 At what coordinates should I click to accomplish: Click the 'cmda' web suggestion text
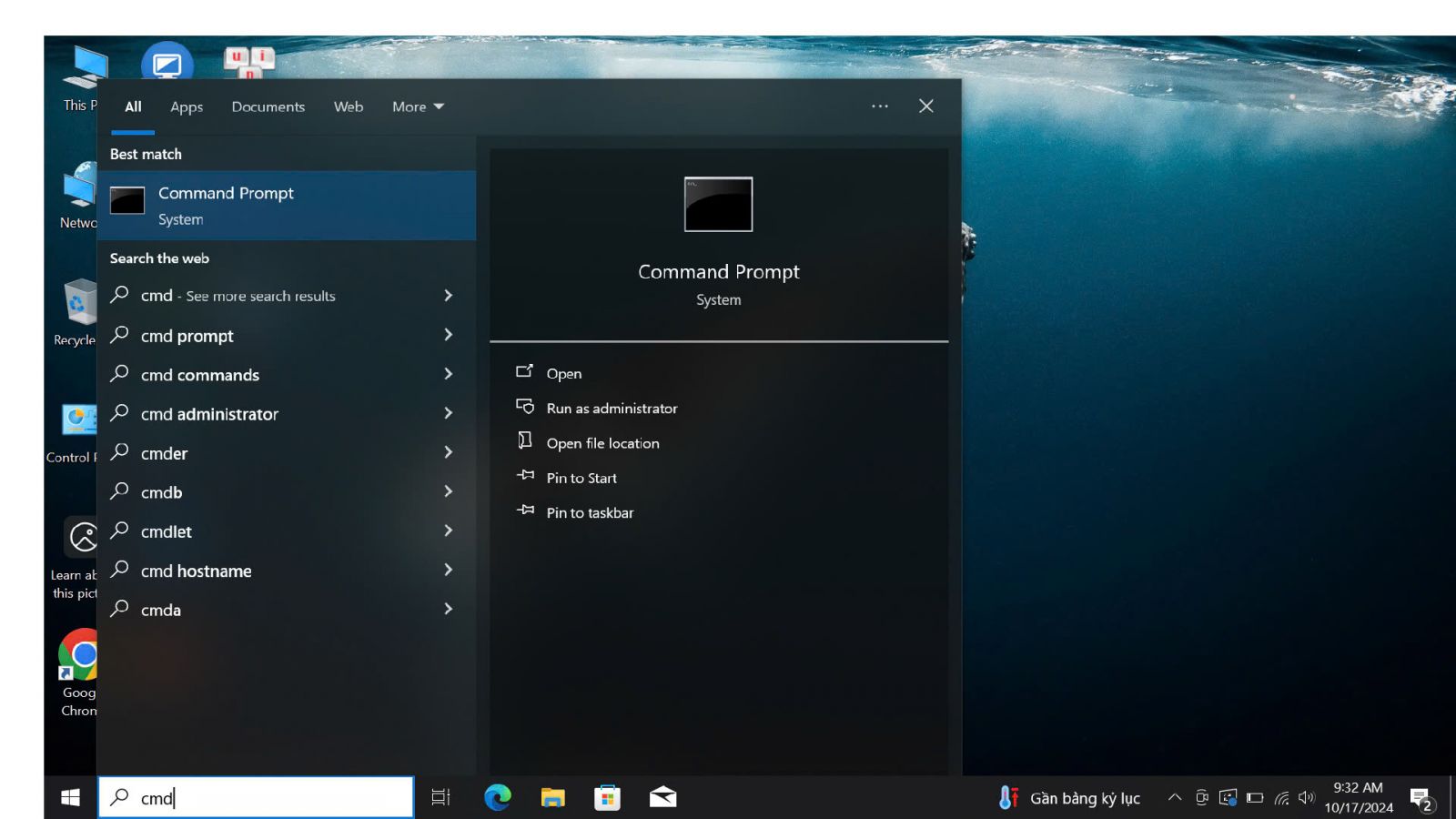pos(161,611)
